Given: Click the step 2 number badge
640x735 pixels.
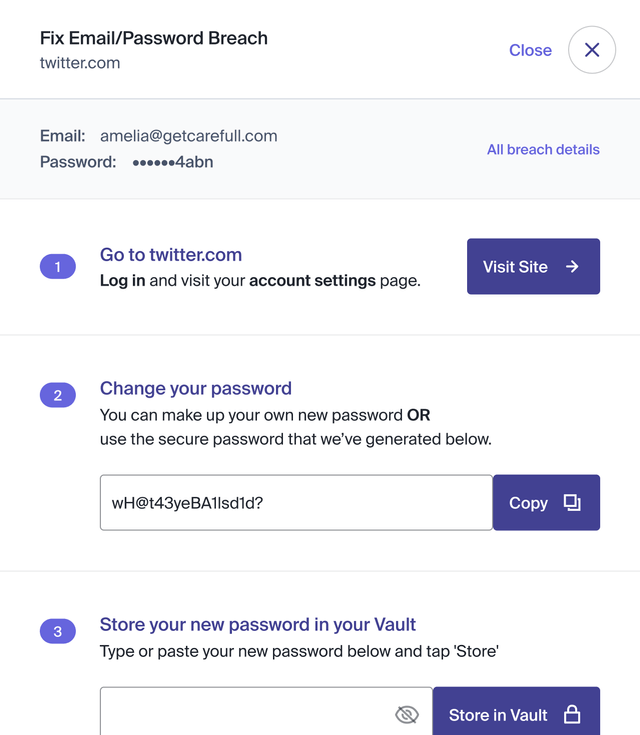Looking at the screenshot, I should click(x=58, y=396).
